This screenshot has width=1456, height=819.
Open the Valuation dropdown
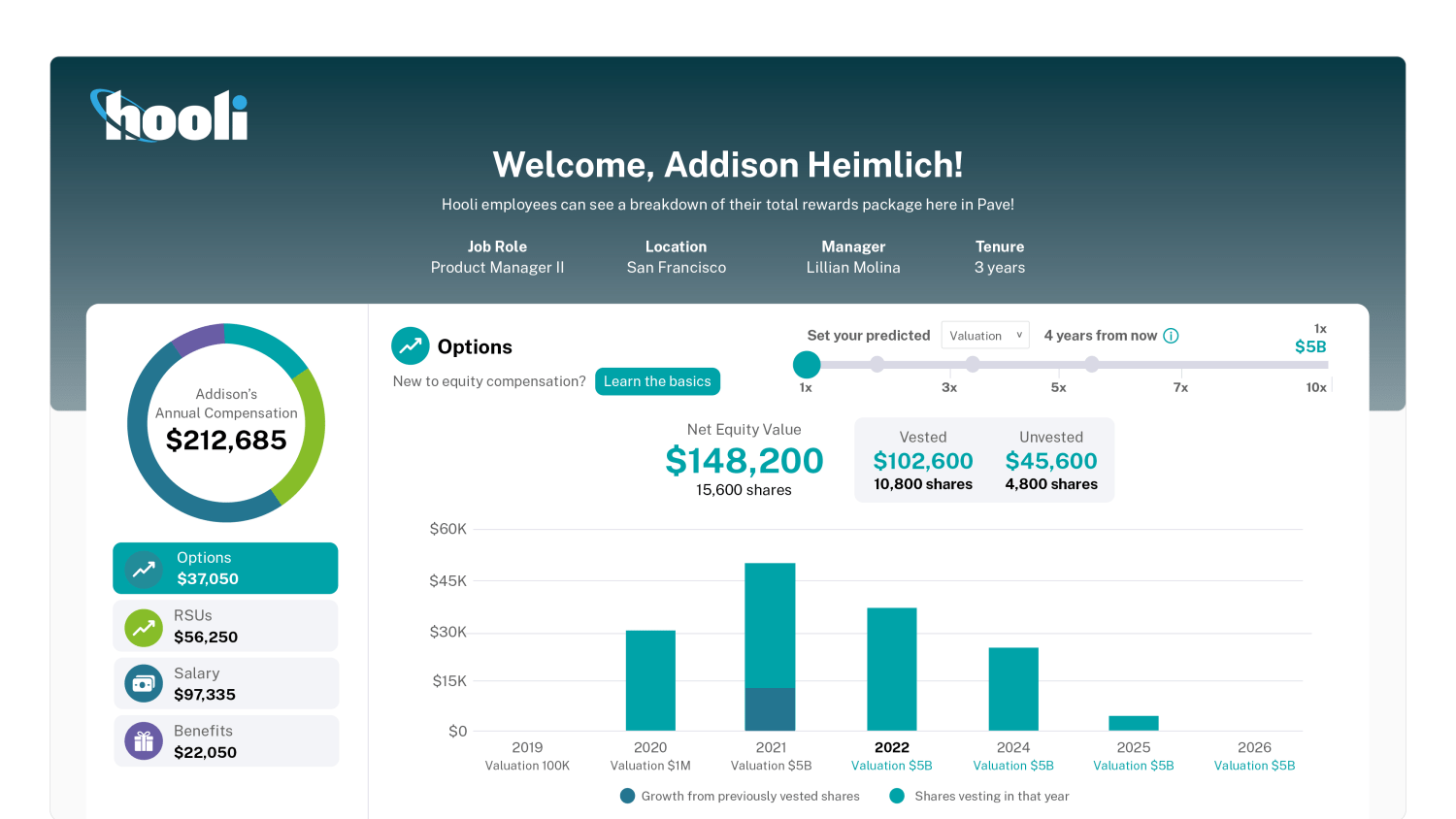pos(985,336)
